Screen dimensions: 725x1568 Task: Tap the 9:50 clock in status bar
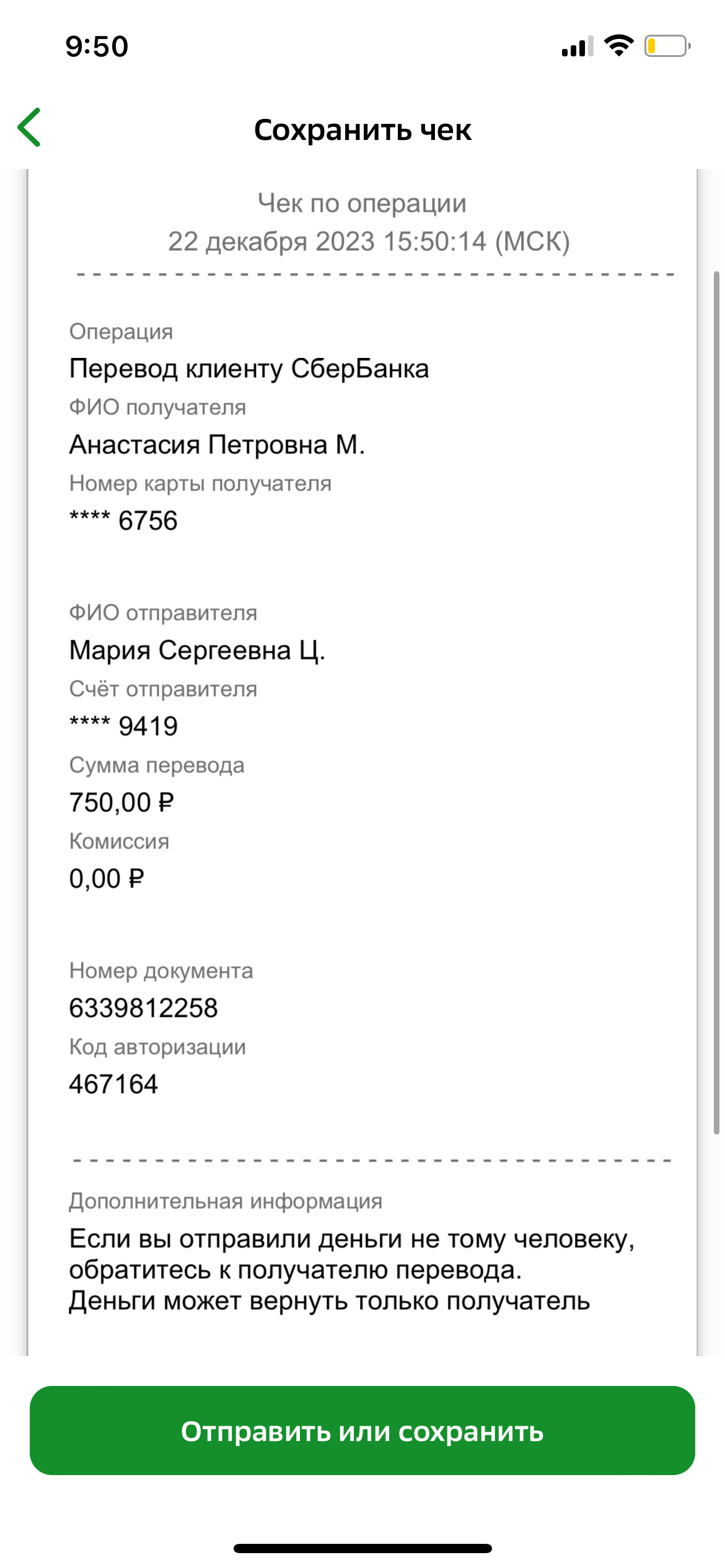point(97,46)
